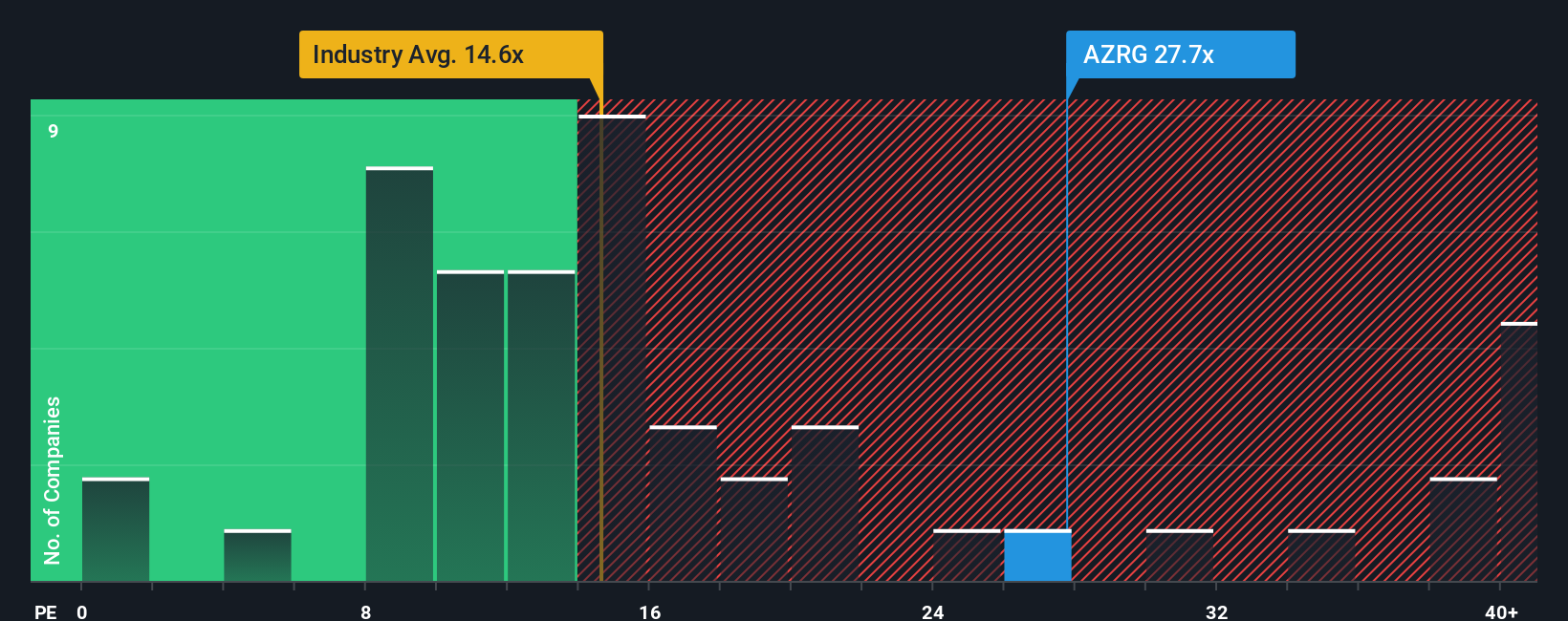The width and height of the screenshot is (1568, 621).
Task: Click the bar starting at PE 16
Action: click(x=683, y=503)
